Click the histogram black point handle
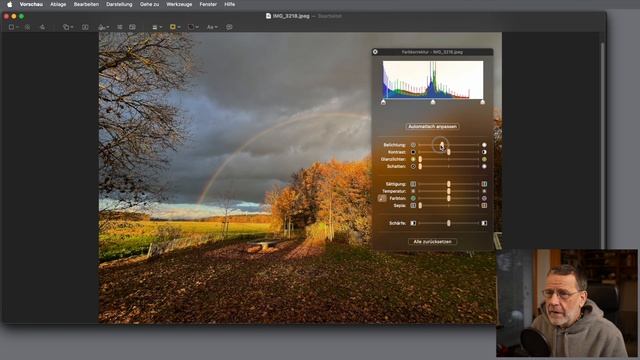This screenshot has width=640, height=360. tap(383, 102)
